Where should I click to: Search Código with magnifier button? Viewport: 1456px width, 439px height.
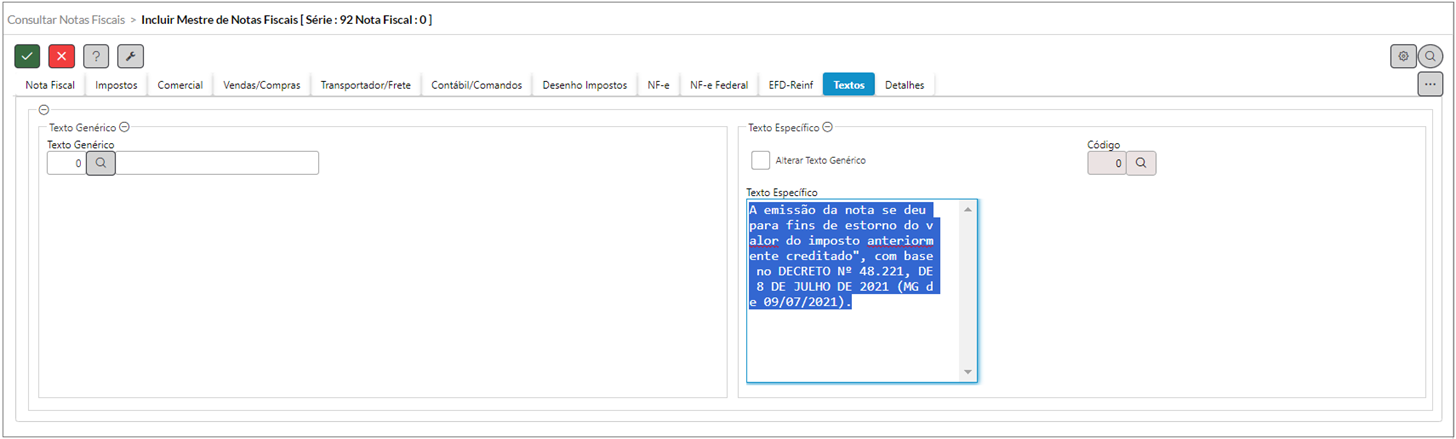pos(1141,163)
